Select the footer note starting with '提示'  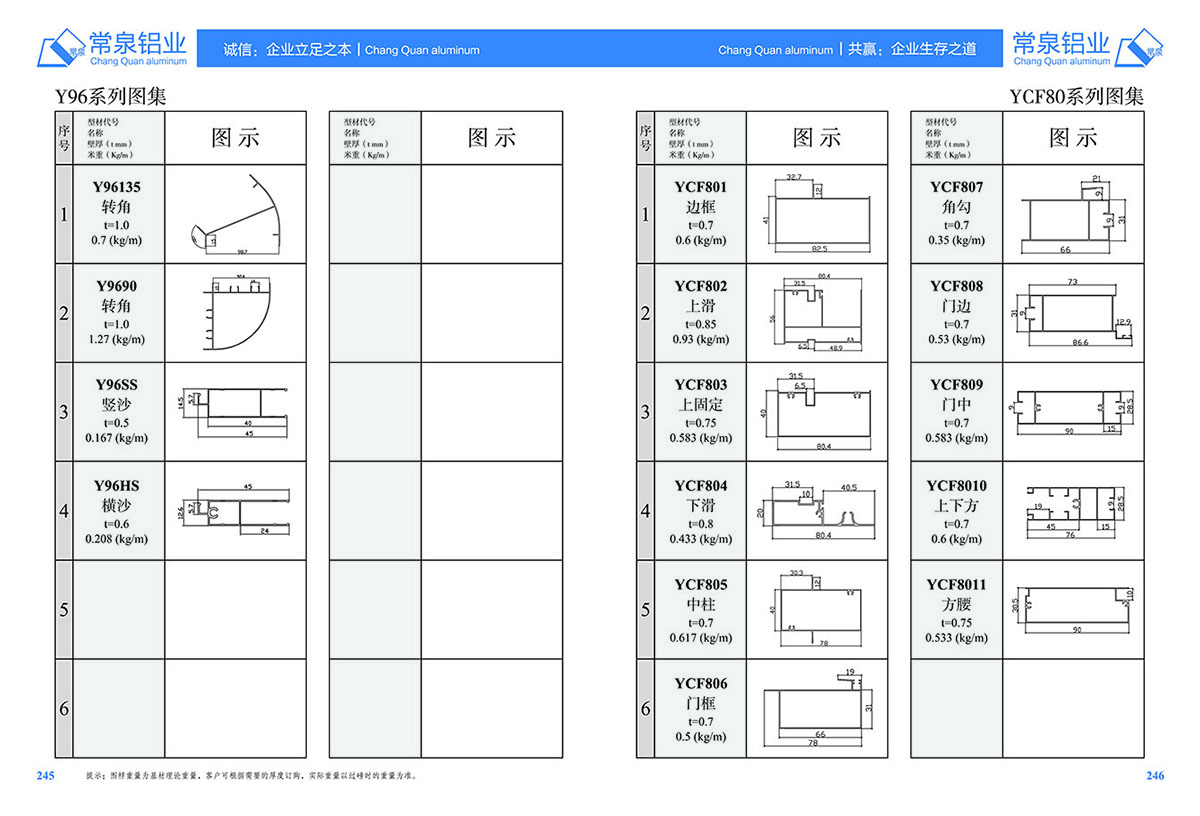click(250, 776)
